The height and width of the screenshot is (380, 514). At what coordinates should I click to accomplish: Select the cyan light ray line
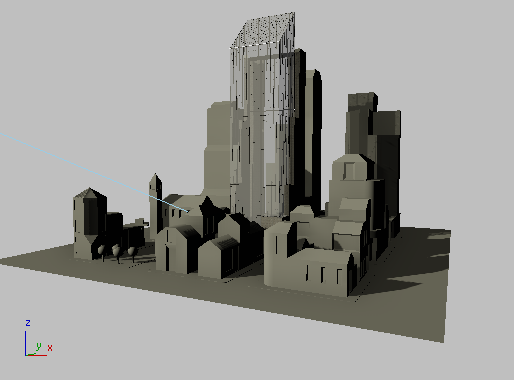(93, 172)
